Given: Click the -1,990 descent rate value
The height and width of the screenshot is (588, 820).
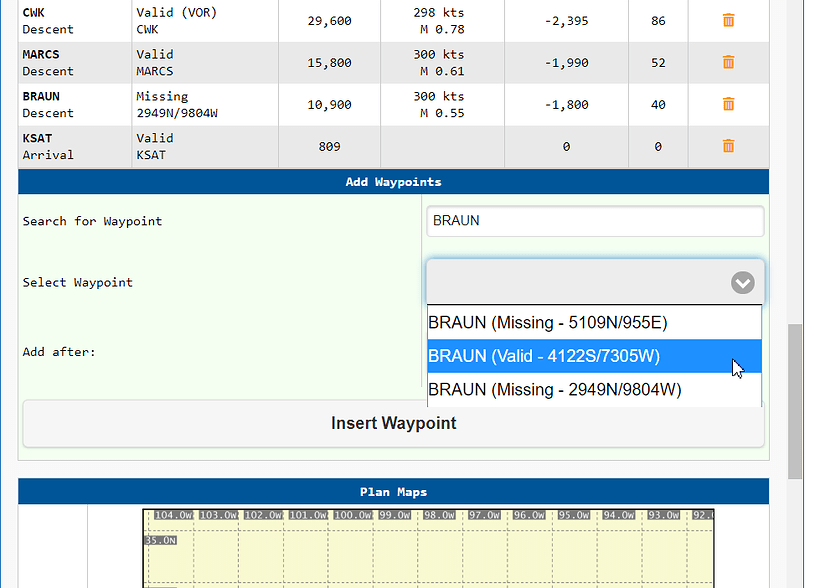Looking at the screenshot, I should tap(566, 63).
